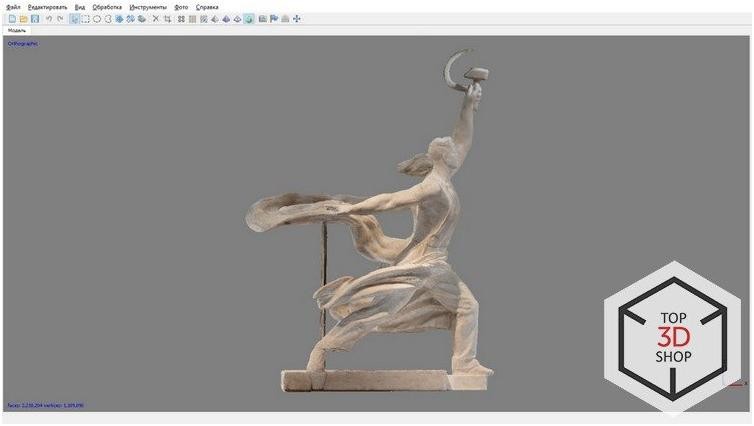Open the Справка help menu
The image size is (754, 426).
pyautogui.click(x=207, y=7)
